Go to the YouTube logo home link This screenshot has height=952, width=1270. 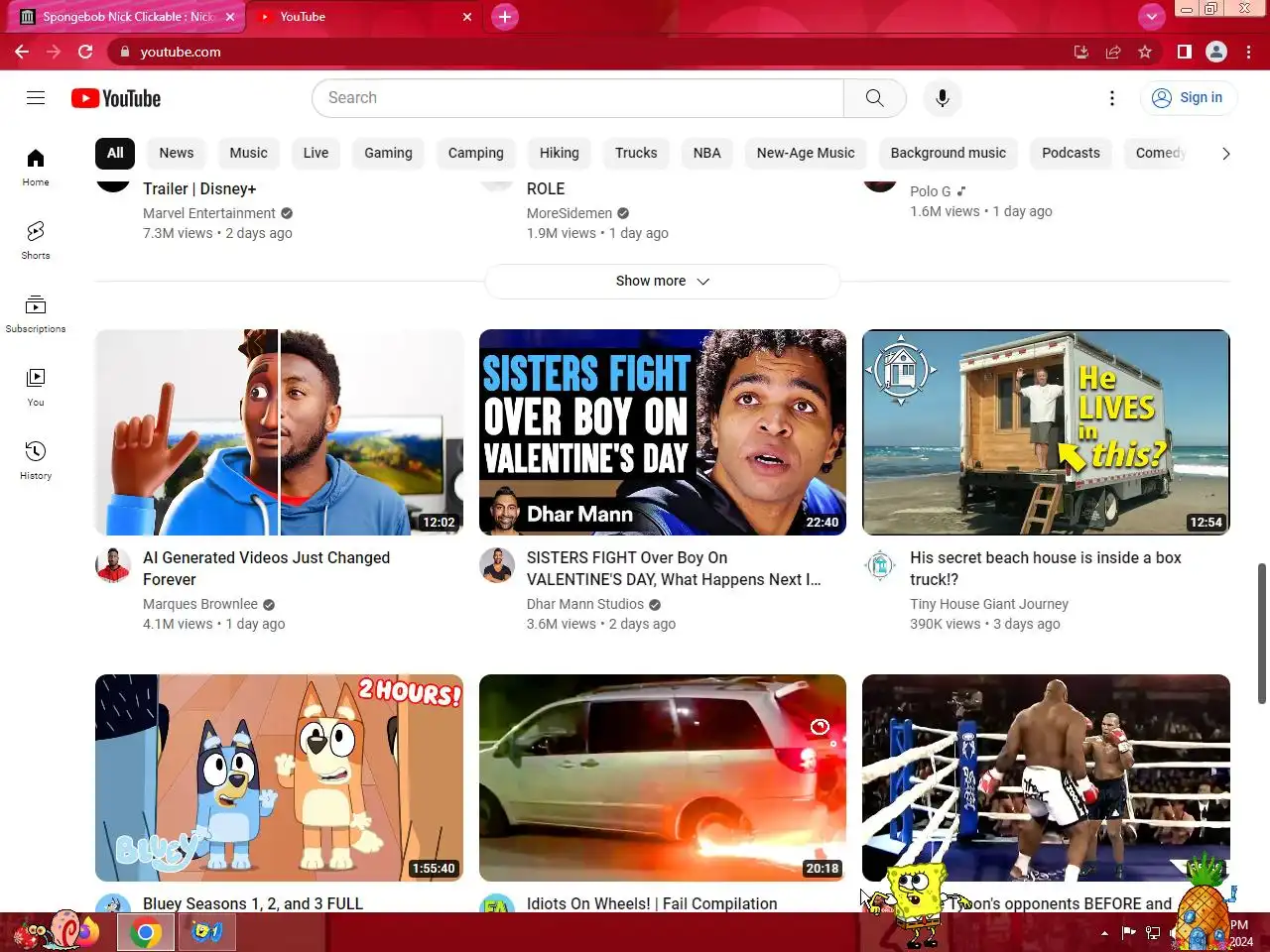pos(116,98)
